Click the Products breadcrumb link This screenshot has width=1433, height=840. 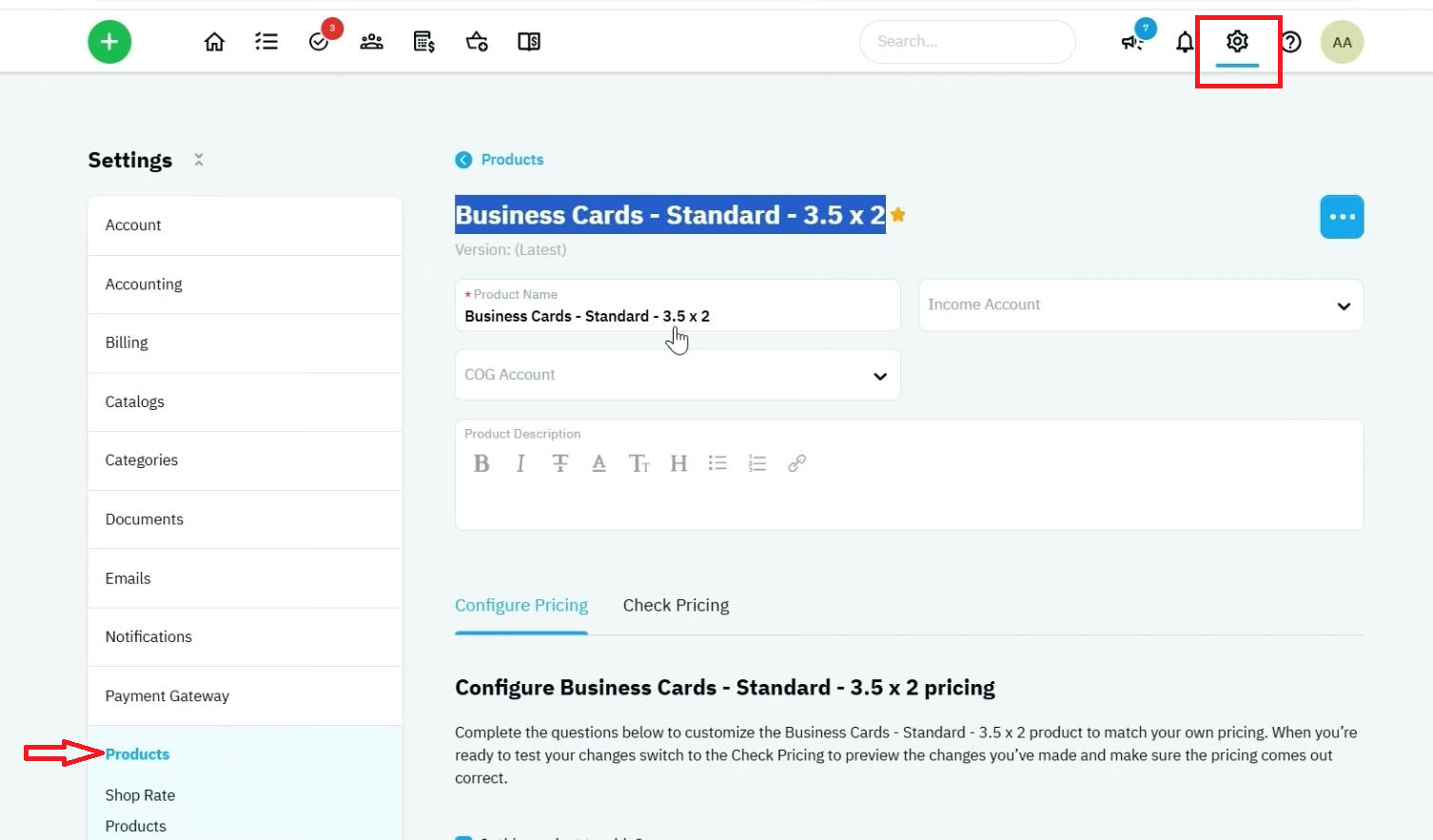pos(512,160)
